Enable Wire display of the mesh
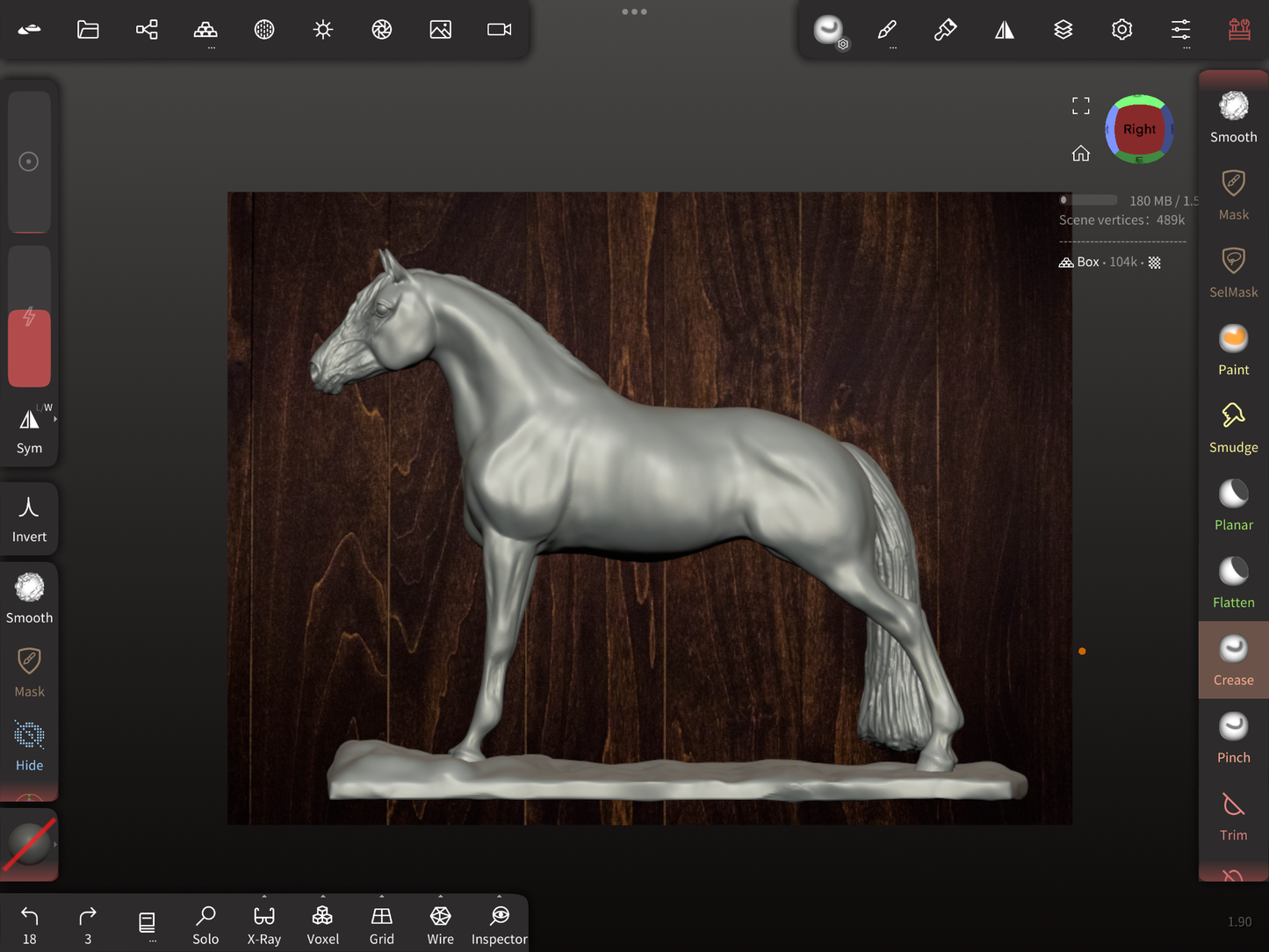Image resolution: width=1269 pixels, height=952 pixels. click(x=440, y=922)
